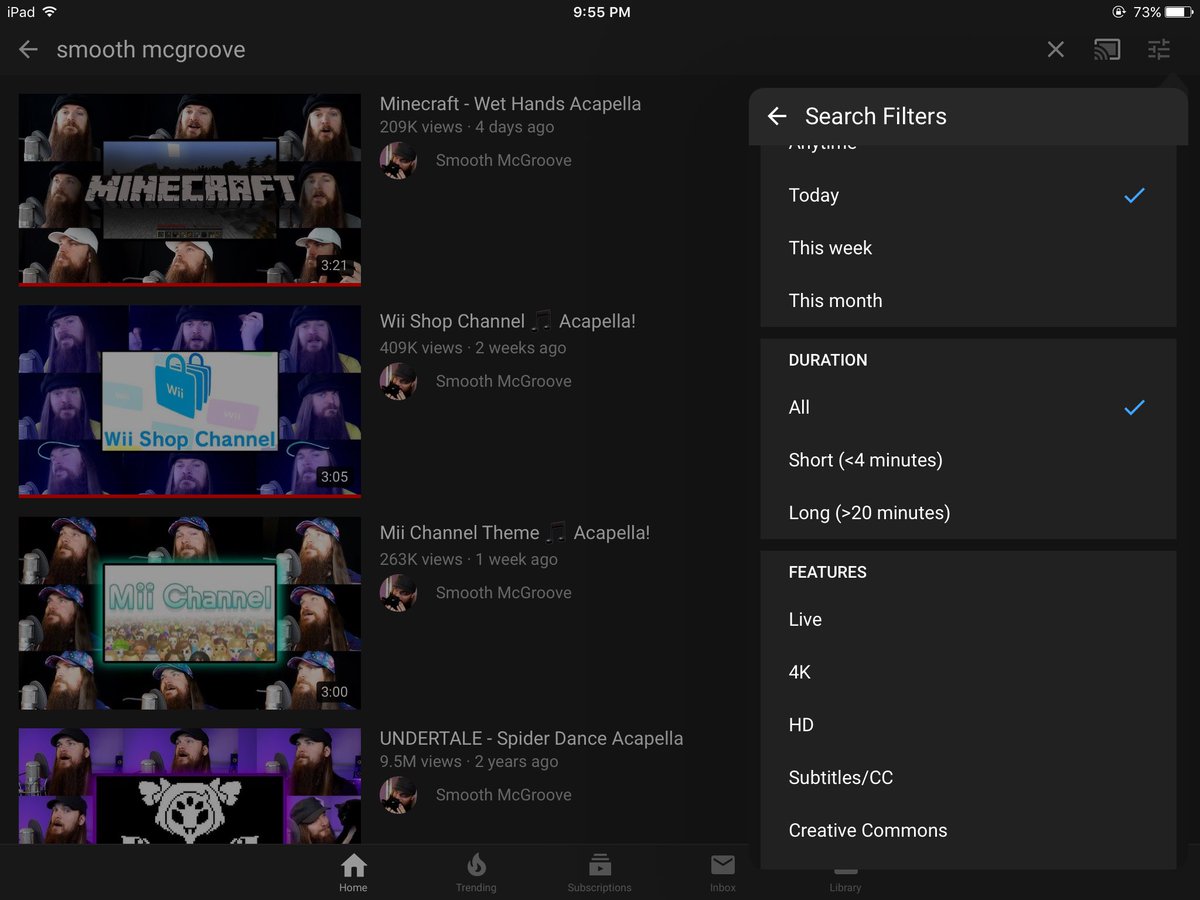Select This month upload date filter

[968, 300]
